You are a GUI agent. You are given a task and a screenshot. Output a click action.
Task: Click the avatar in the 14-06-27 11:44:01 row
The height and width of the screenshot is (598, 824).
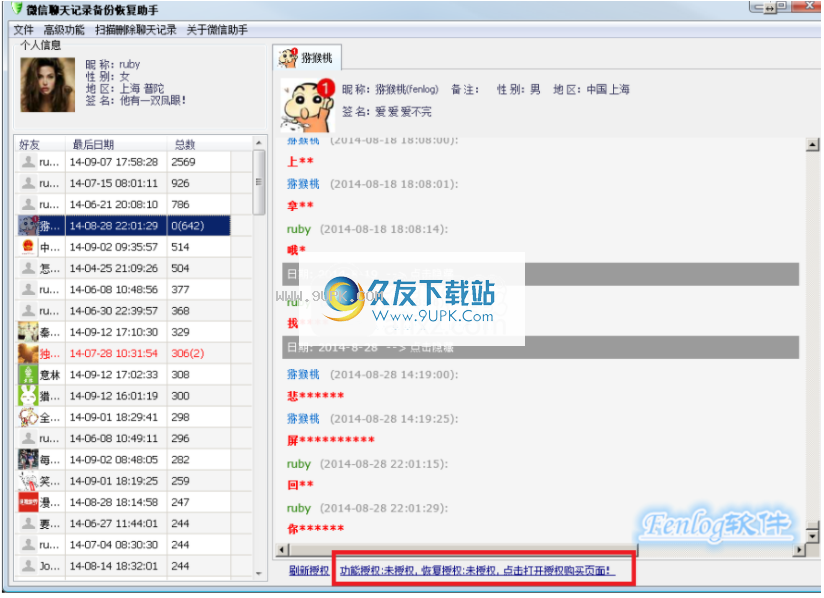pyautogui.click(x=28, y=524)
